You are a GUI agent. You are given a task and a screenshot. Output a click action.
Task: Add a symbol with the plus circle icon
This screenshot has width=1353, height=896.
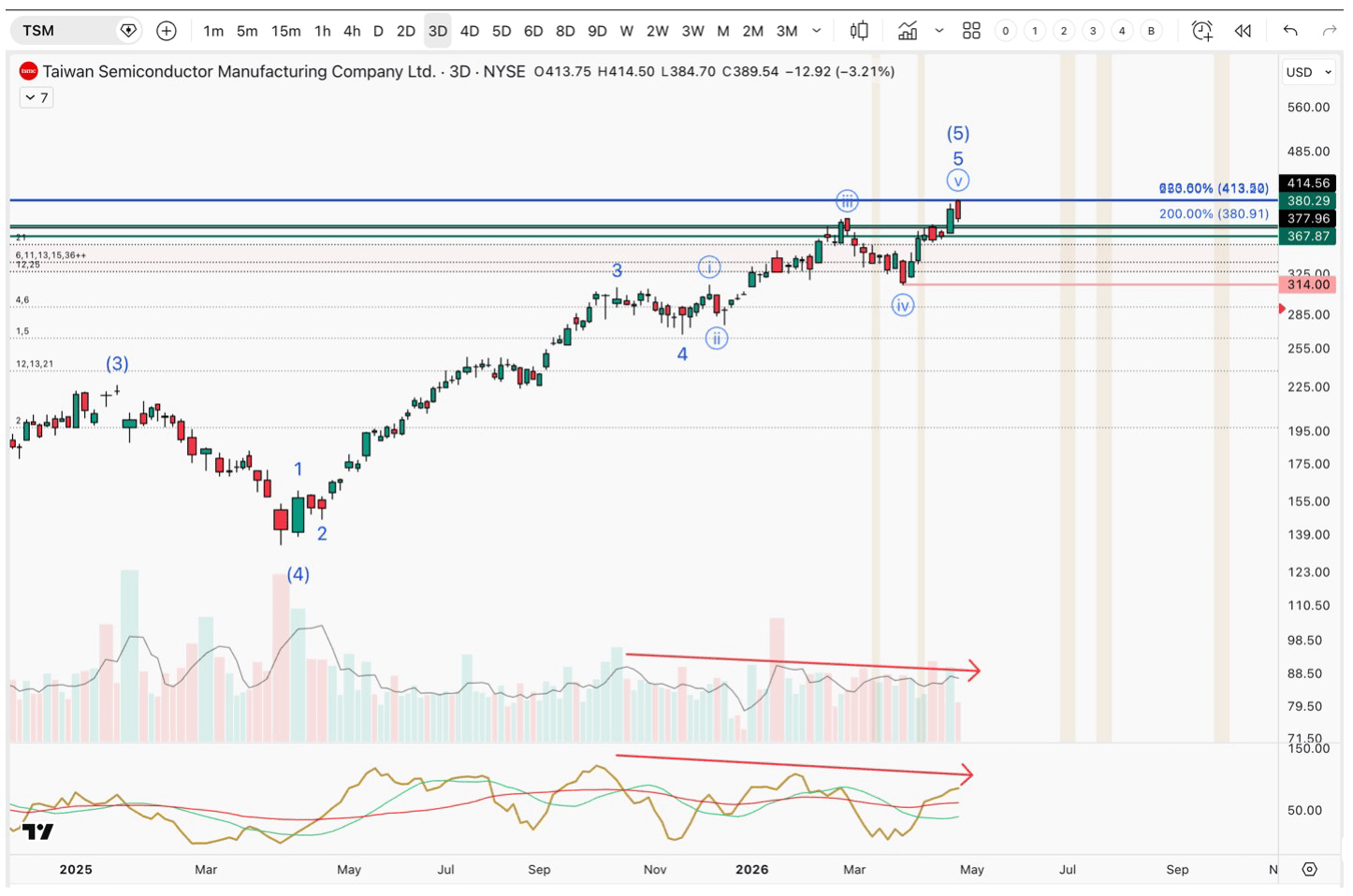point(167,31)
